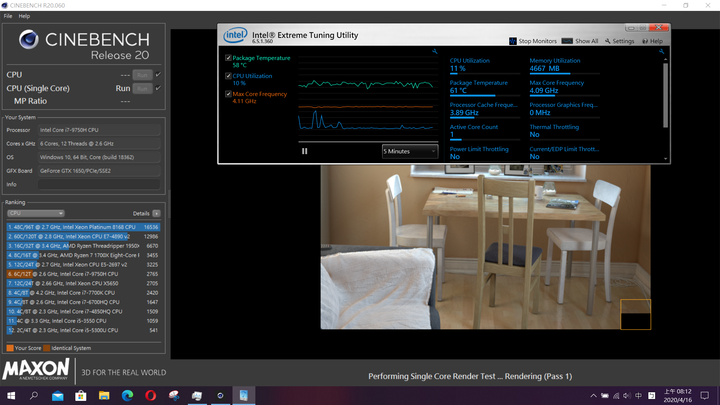Open Help in Intel XTU
The height and width of the screenshot is (405, 720).
pyautogui.click(x=652, y=41)
